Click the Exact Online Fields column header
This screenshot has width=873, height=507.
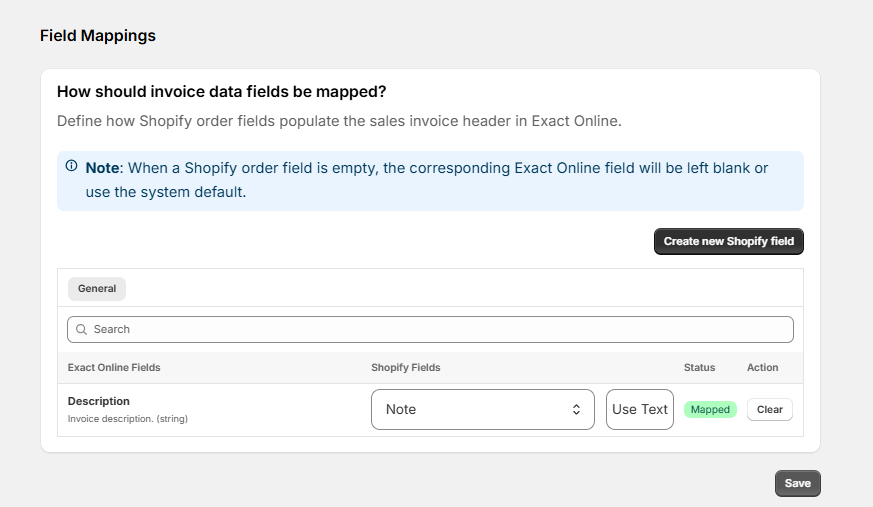[x=114, y=367]
